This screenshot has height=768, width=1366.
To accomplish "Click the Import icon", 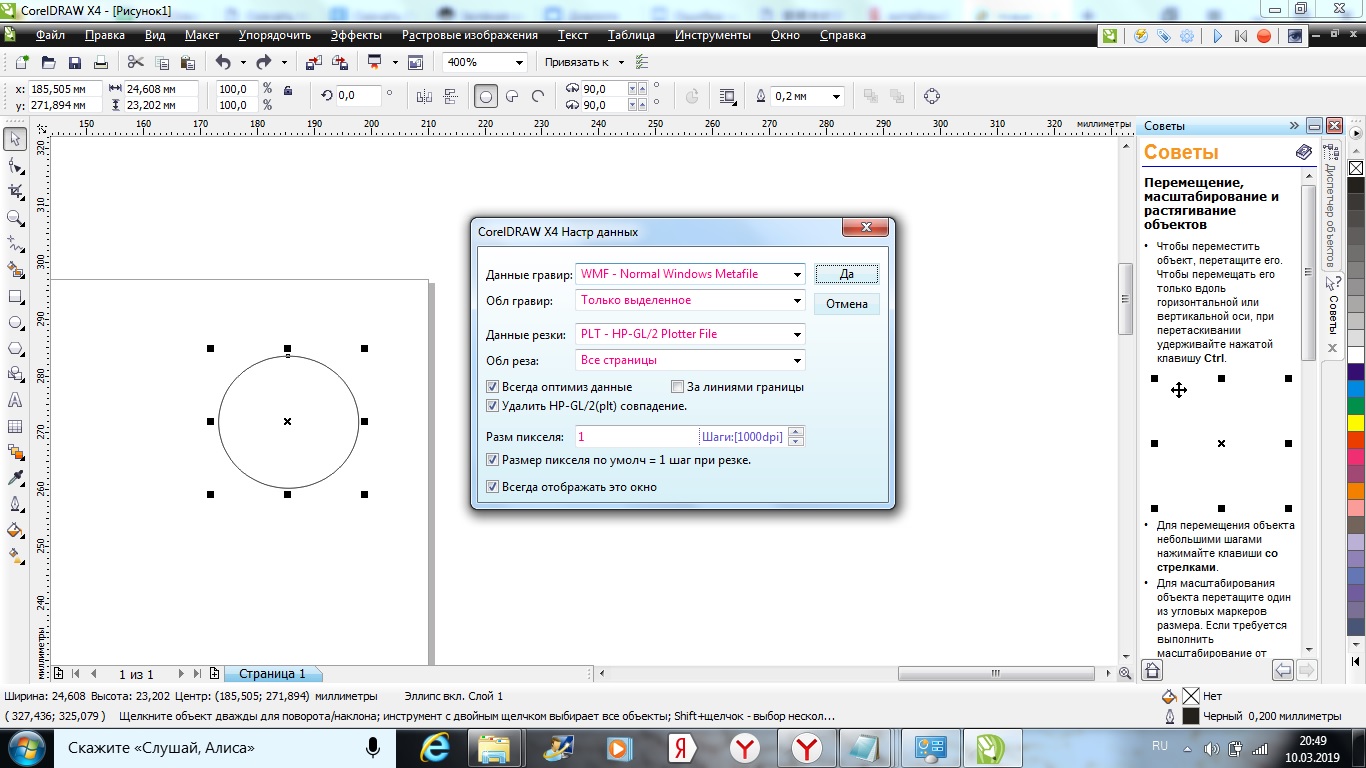I will point(313,62).
